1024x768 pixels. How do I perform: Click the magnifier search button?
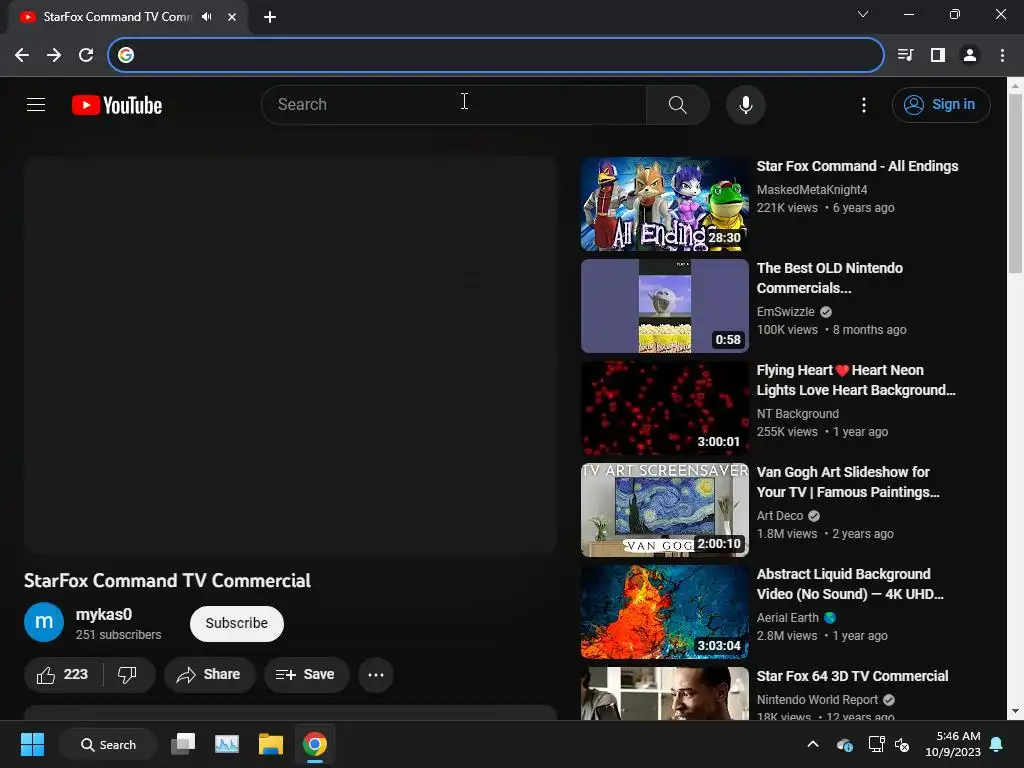tap(677, 104)
